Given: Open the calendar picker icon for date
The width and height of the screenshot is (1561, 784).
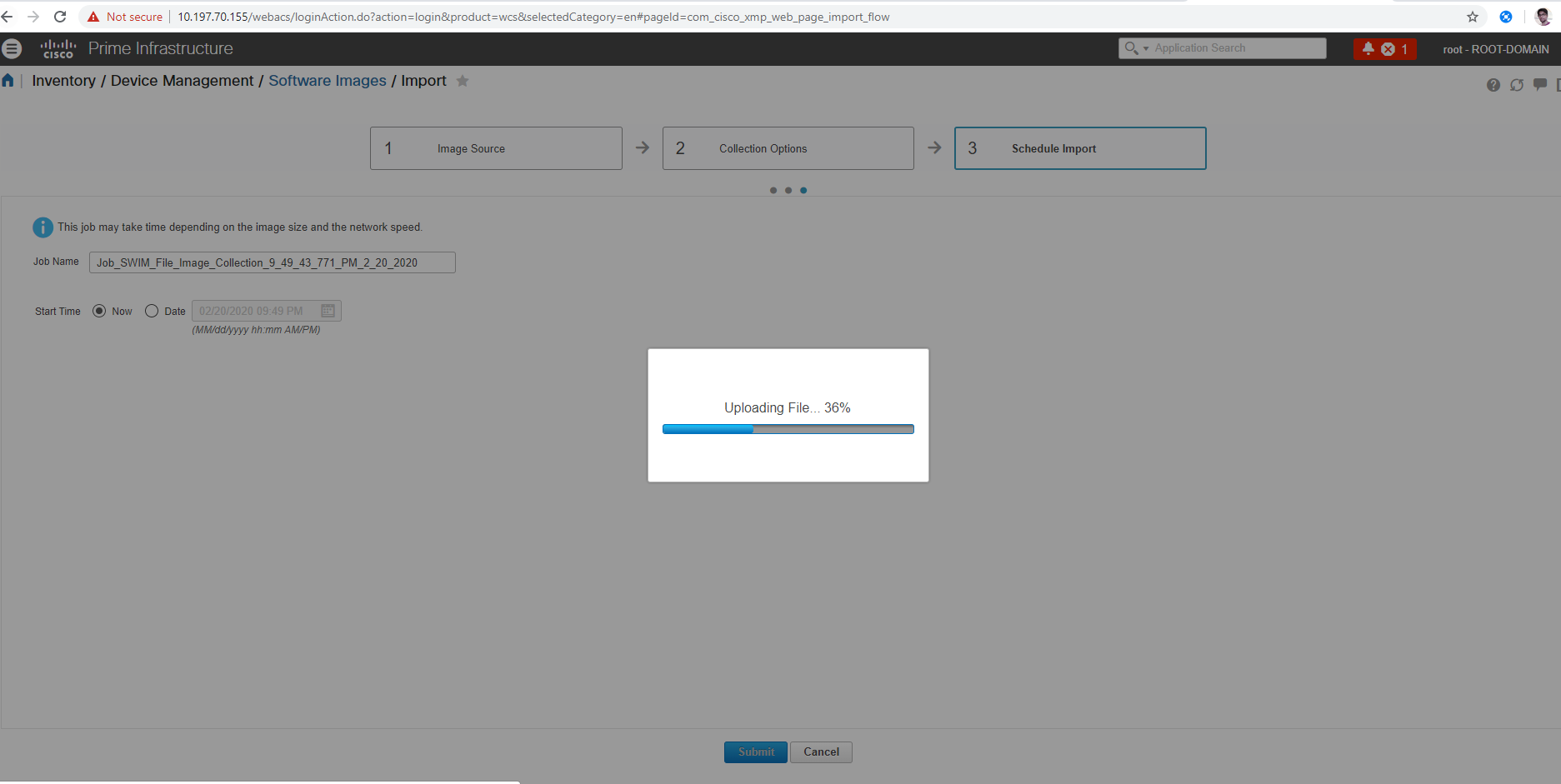Looking at the screenshot, I should [x=328, y=311].
